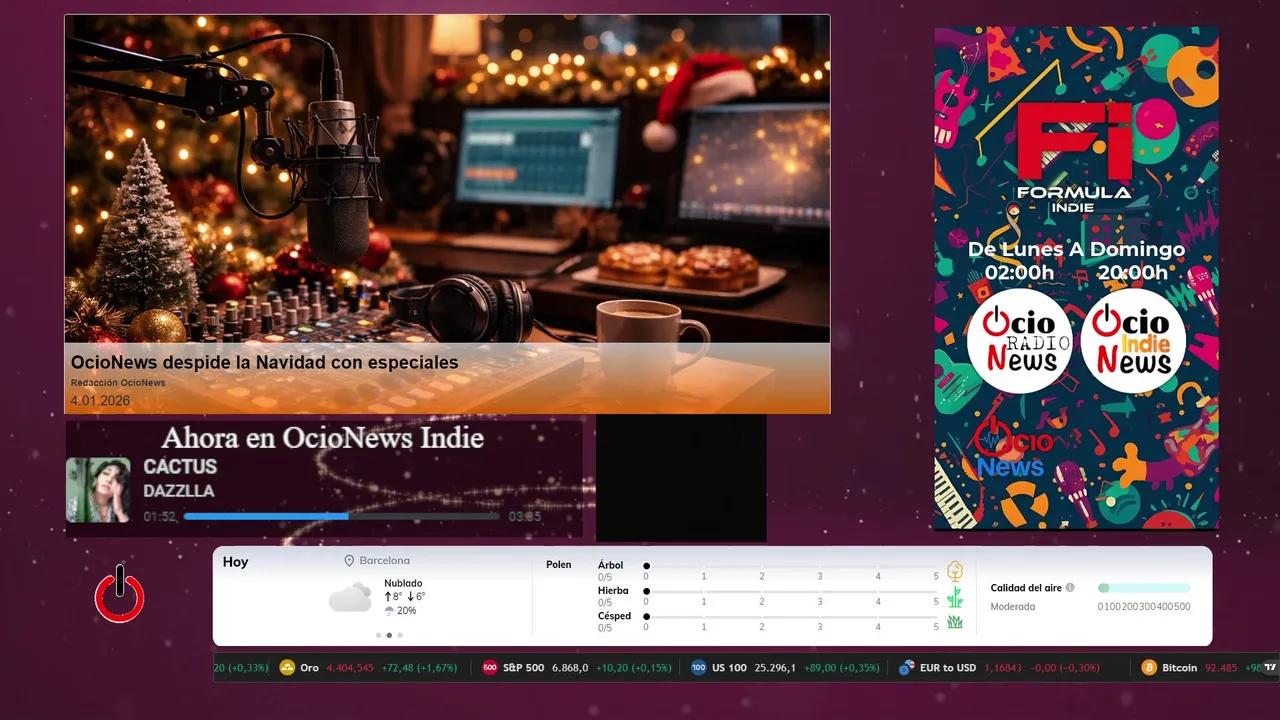The height and width of the screenshot is (720, 1280).
Task: Click the Oro change +72,48 (+1,67%)
Action: (x=419, y=667)
